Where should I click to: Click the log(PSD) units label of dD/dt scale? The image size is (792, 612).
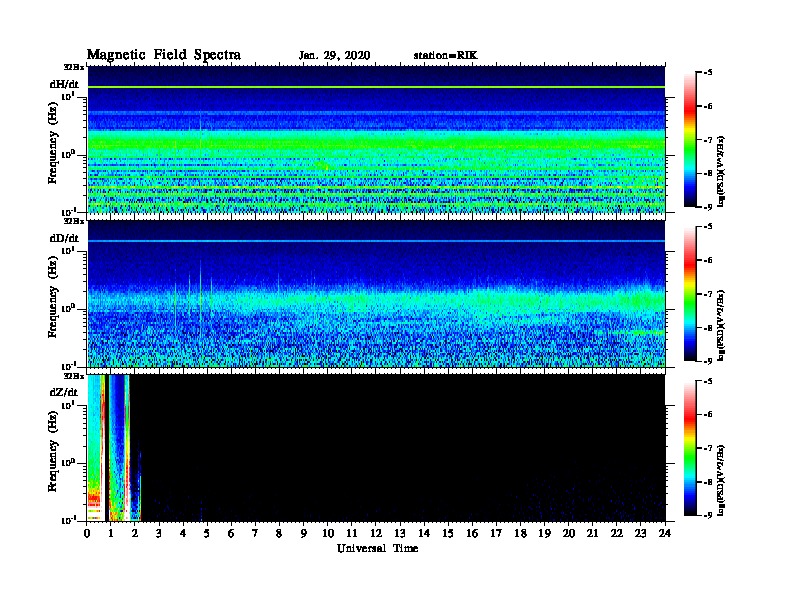[721, 325]
